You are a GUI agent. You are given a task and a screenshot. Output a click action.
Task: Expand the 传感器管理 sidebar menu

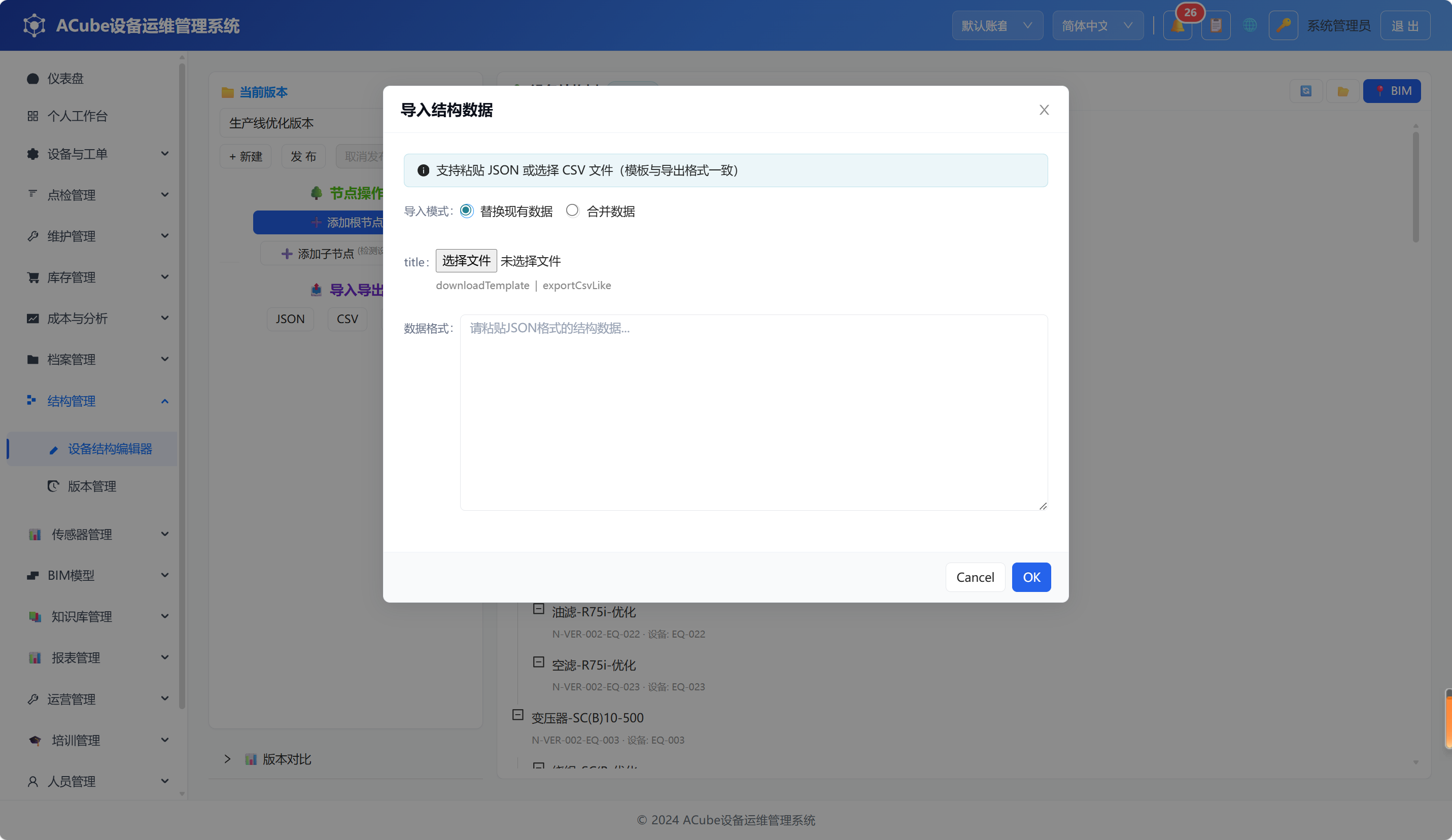pyautogui.click(x=93, y=534)
